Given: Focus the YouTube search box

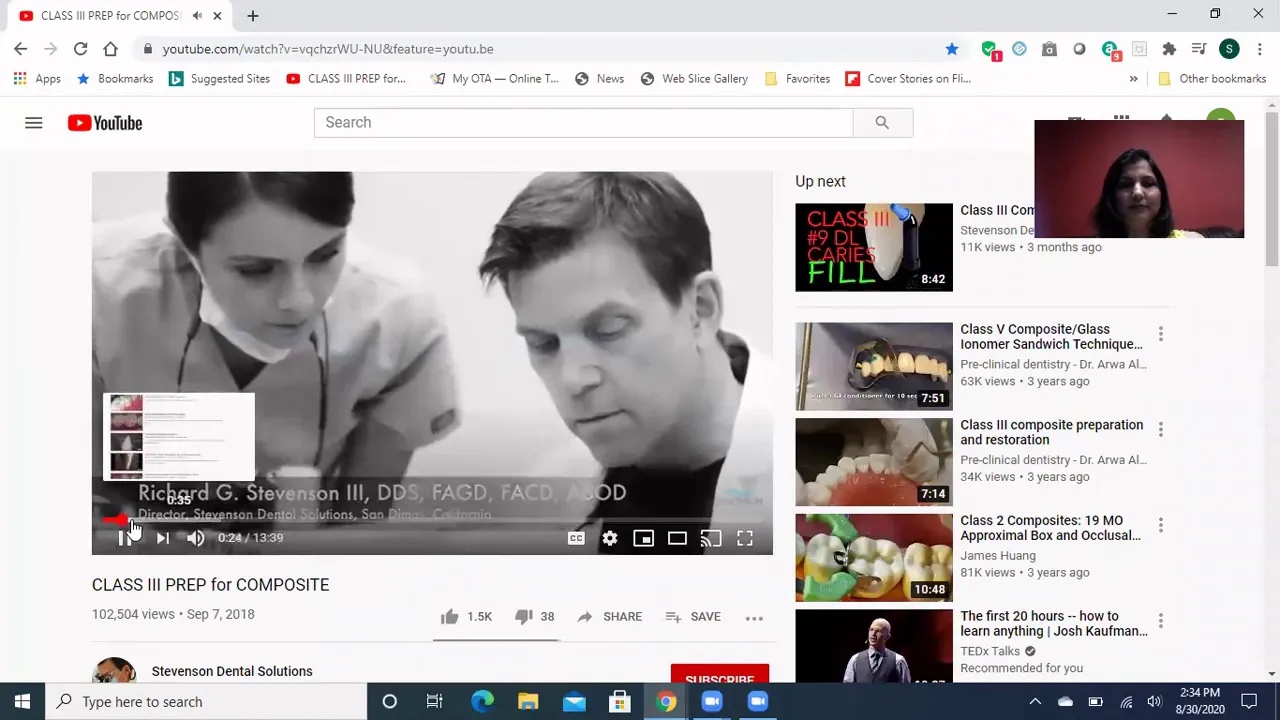Looking at the screenshot, I should (x=583, y=122).
